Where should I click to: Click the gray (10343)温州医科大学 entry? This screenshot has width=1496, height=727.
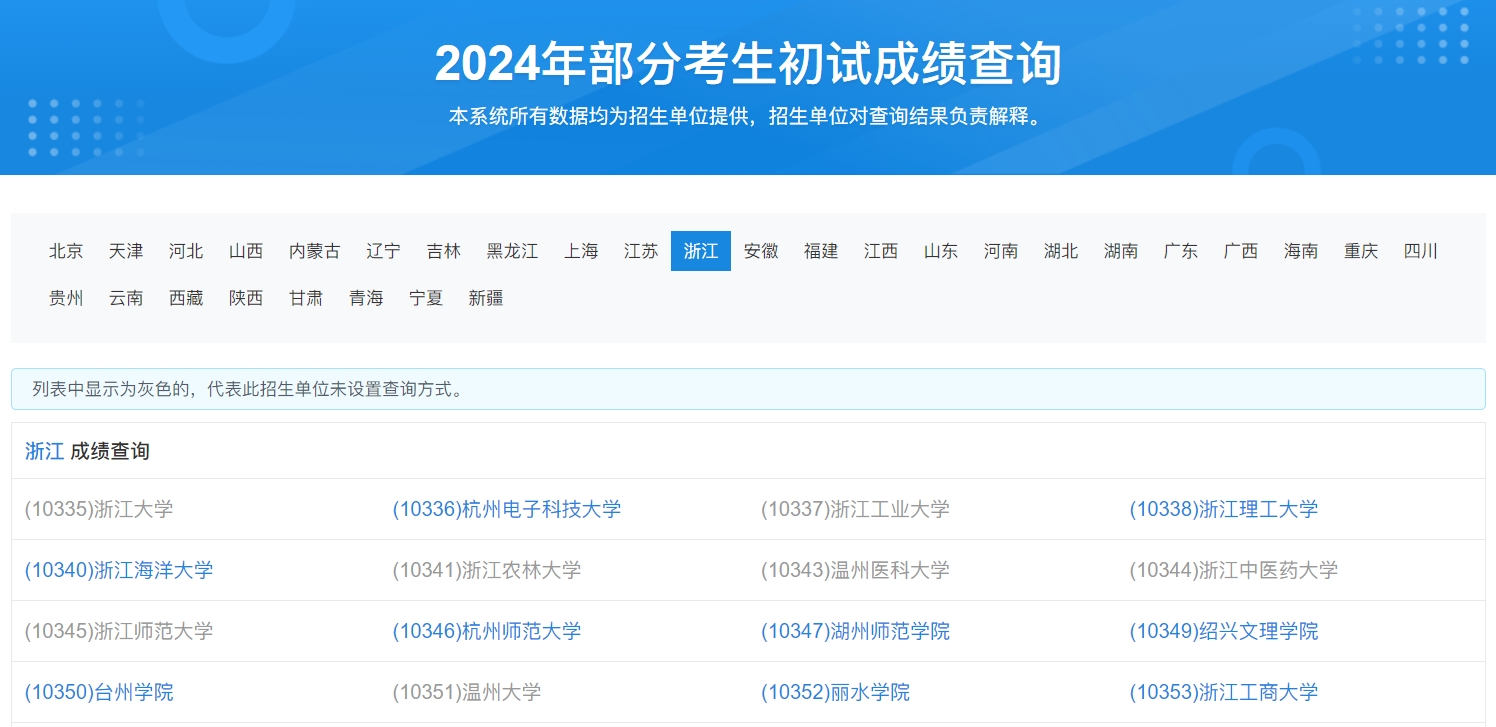tap(855, 570)
